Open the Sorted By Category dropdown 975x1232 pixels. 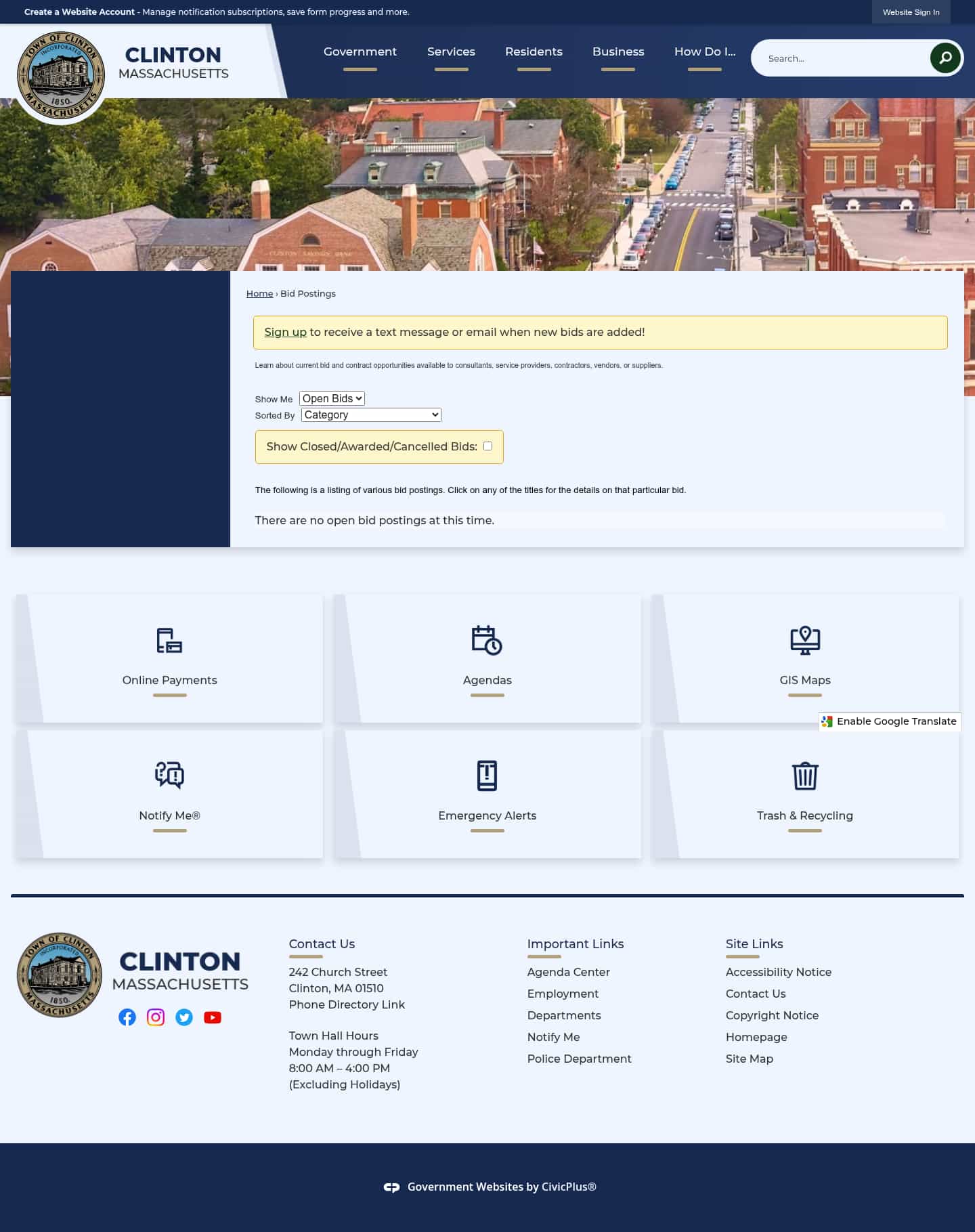coord(371,415)
